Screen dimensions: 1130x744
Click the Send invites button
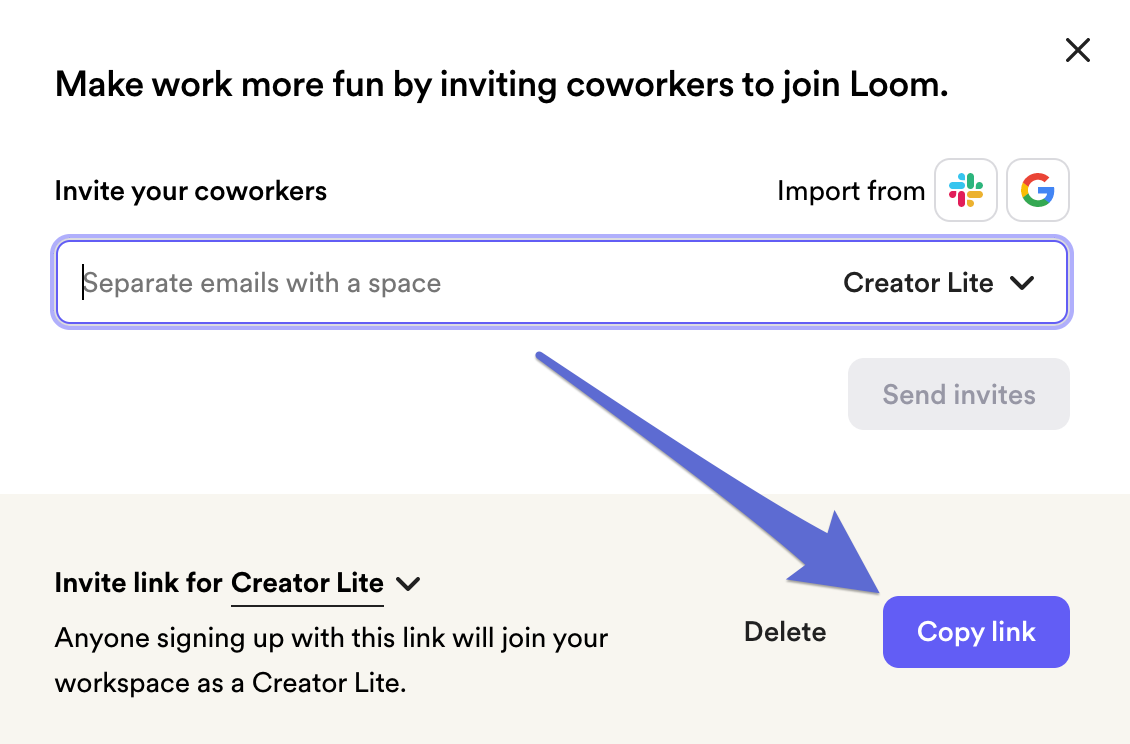tap(958, 394)
